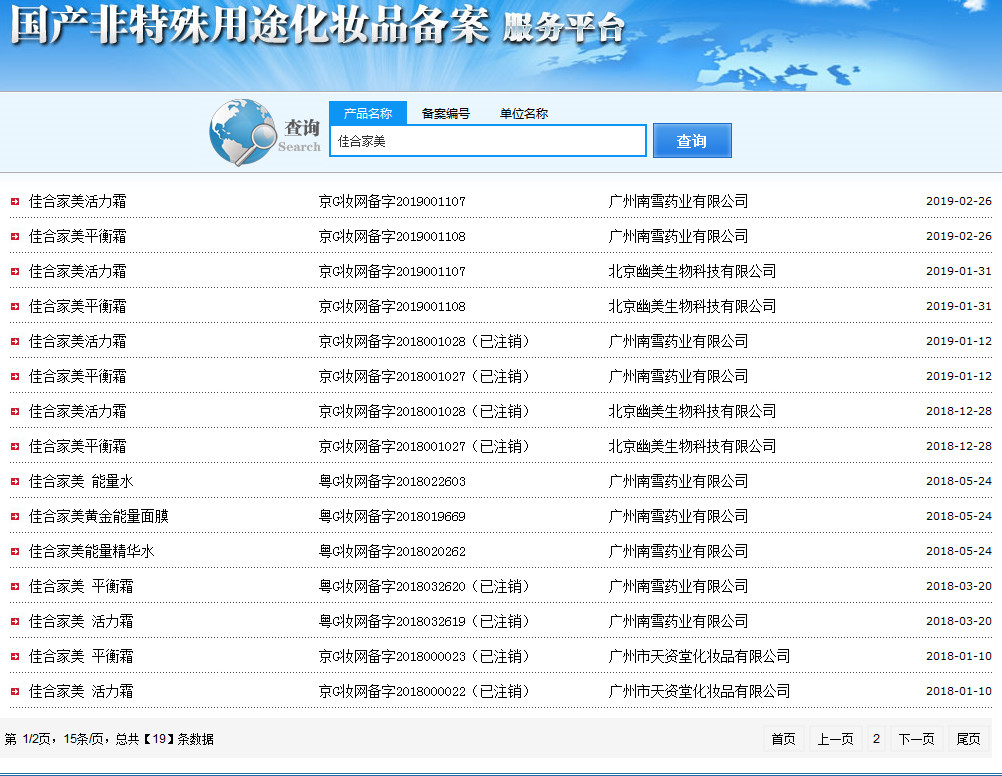Switch to the 备案编号 tab
This screenshot has width=1002, height=776.
445,113
